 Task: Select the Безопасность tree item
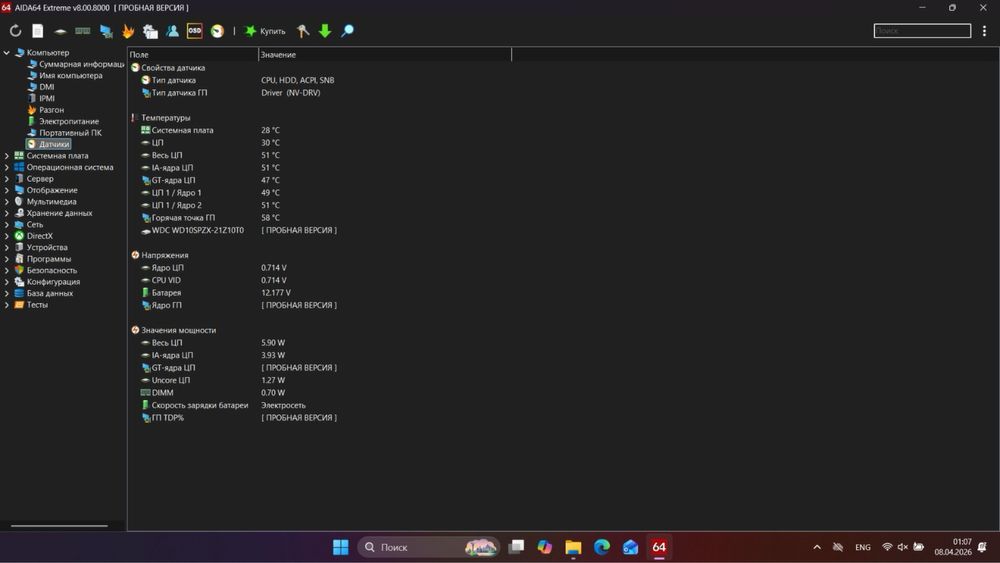[x=45, y=270]
